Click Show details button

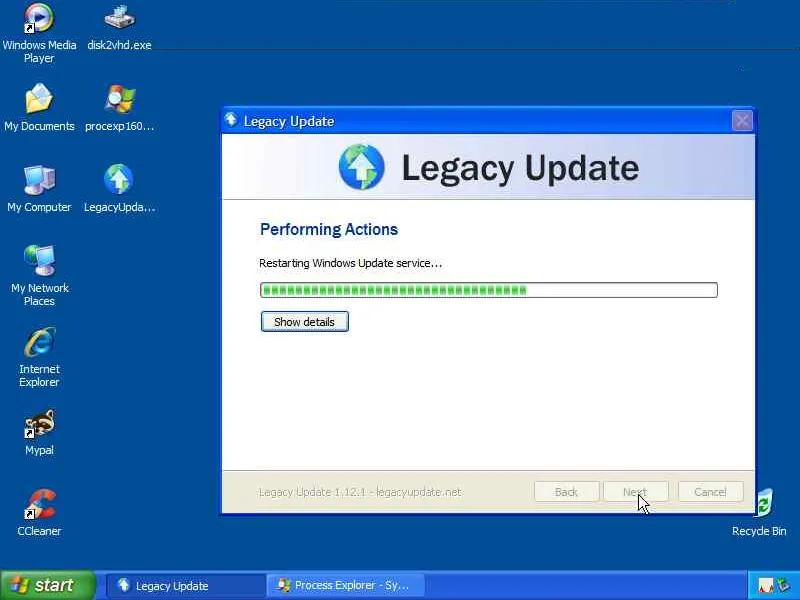click(x=305, y=321)
